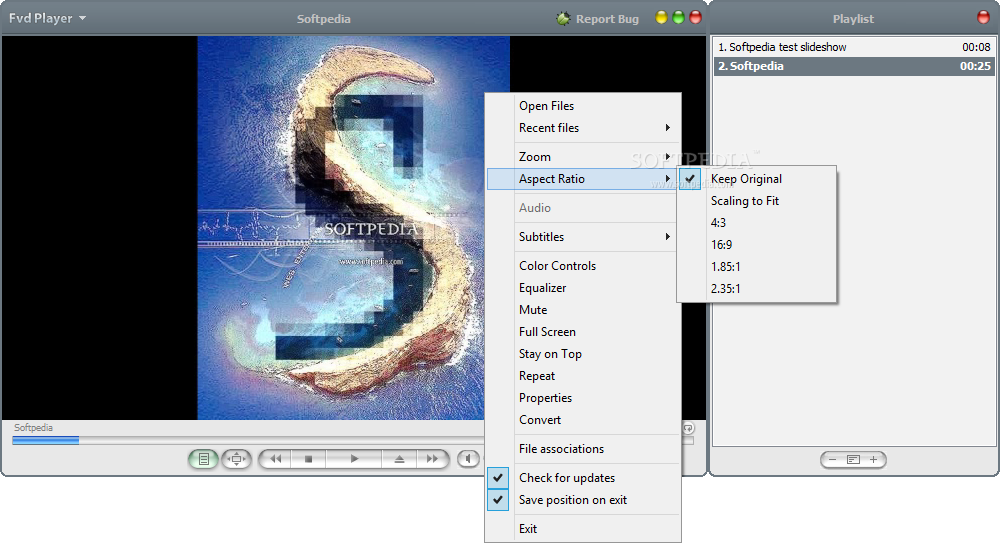Expand the Aspect Ratio submenu arrow

668,179
